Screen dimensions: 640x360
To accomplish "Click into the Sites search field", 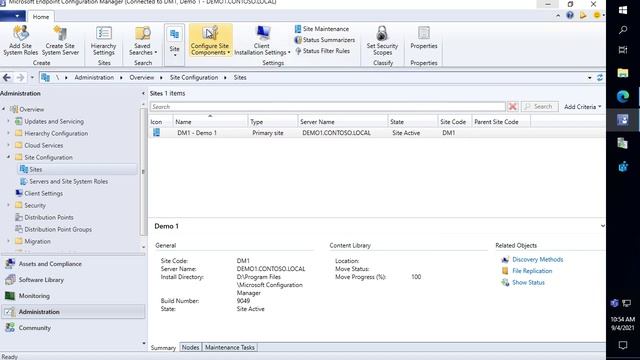I will [x=328, y=107].
